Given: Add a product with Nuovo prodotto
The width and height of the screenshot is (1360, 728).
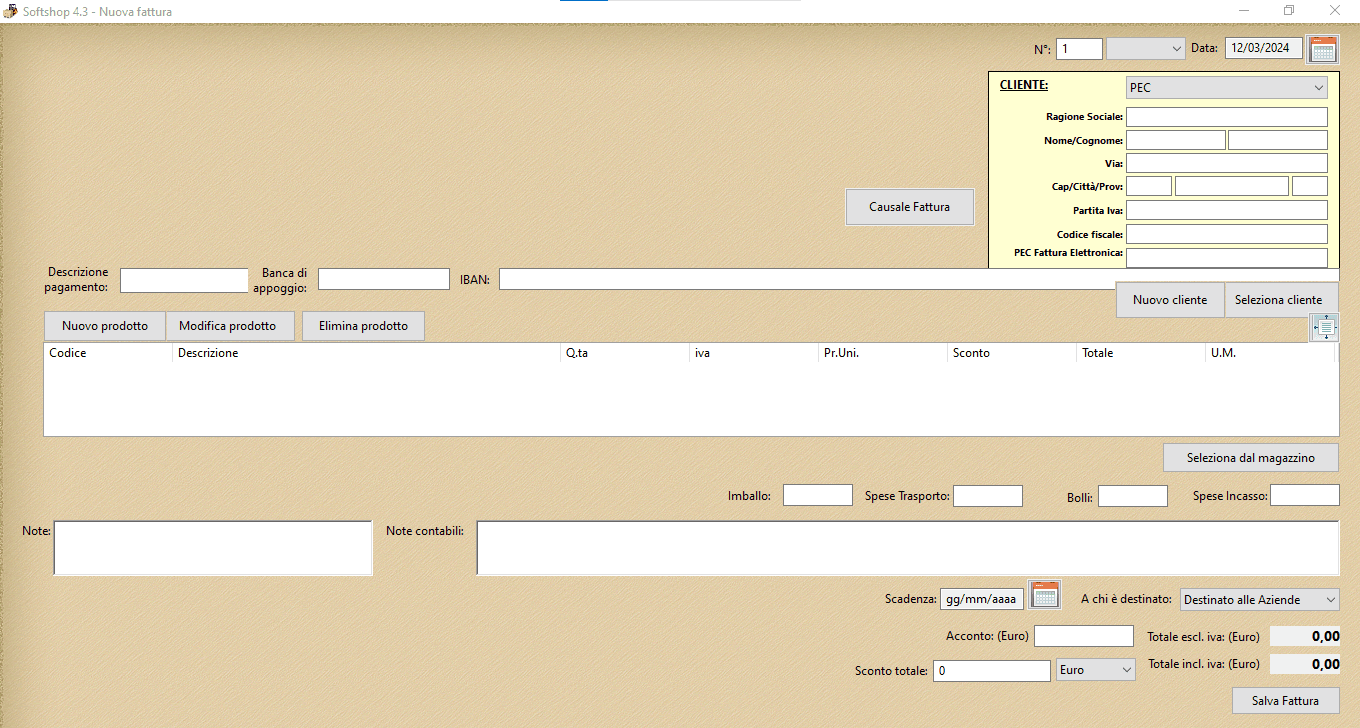Looking at the screenshot, I should 105,326.
